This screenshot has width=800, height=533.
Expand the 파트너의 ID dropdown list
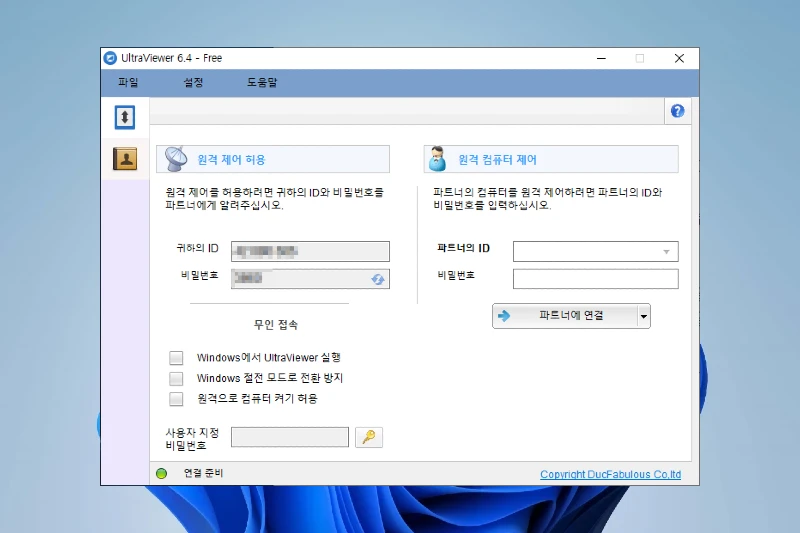(666, 251)
